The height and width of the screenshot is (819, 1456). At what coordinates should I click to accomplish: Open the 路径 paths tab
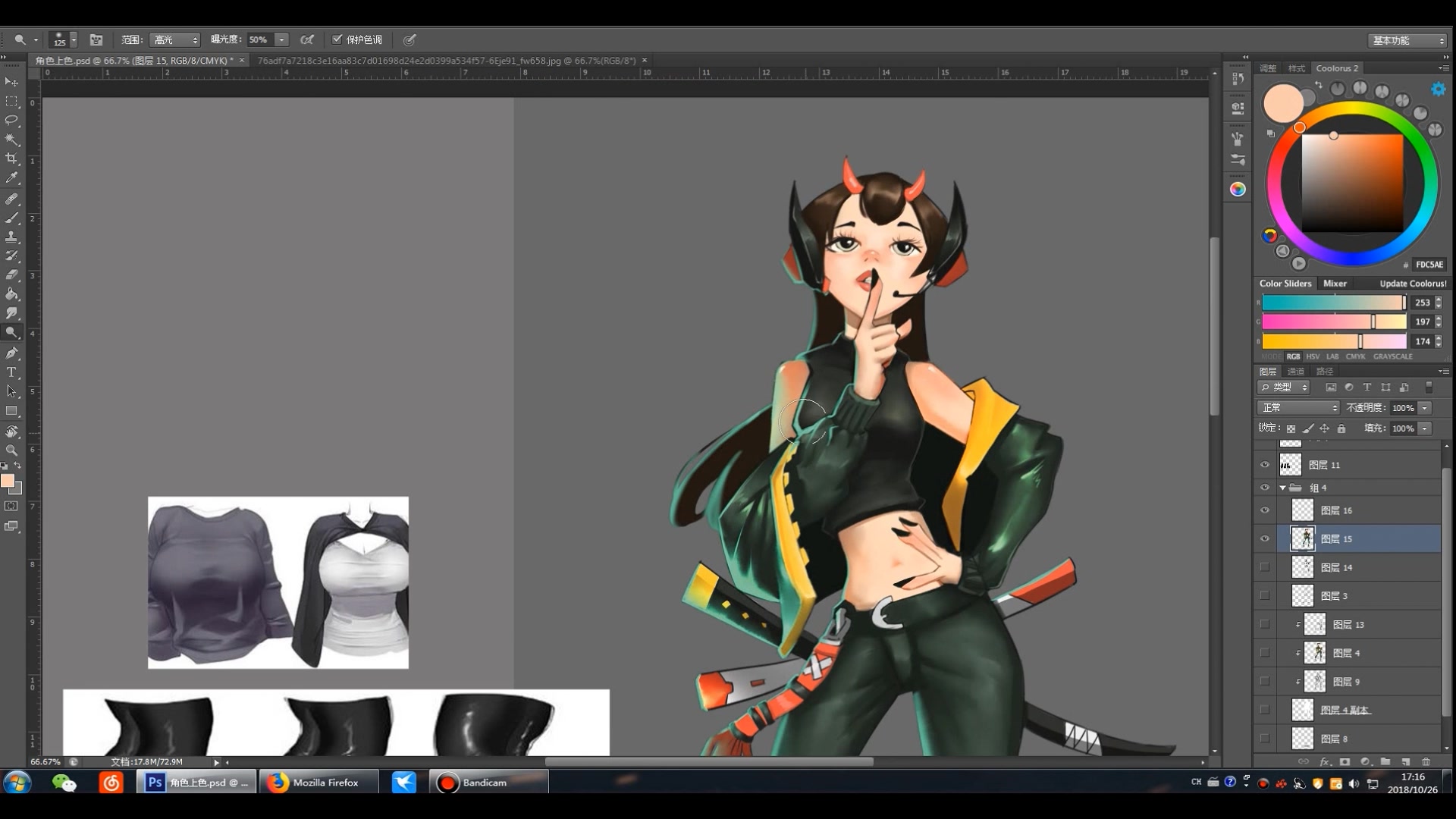(1324, 372)
